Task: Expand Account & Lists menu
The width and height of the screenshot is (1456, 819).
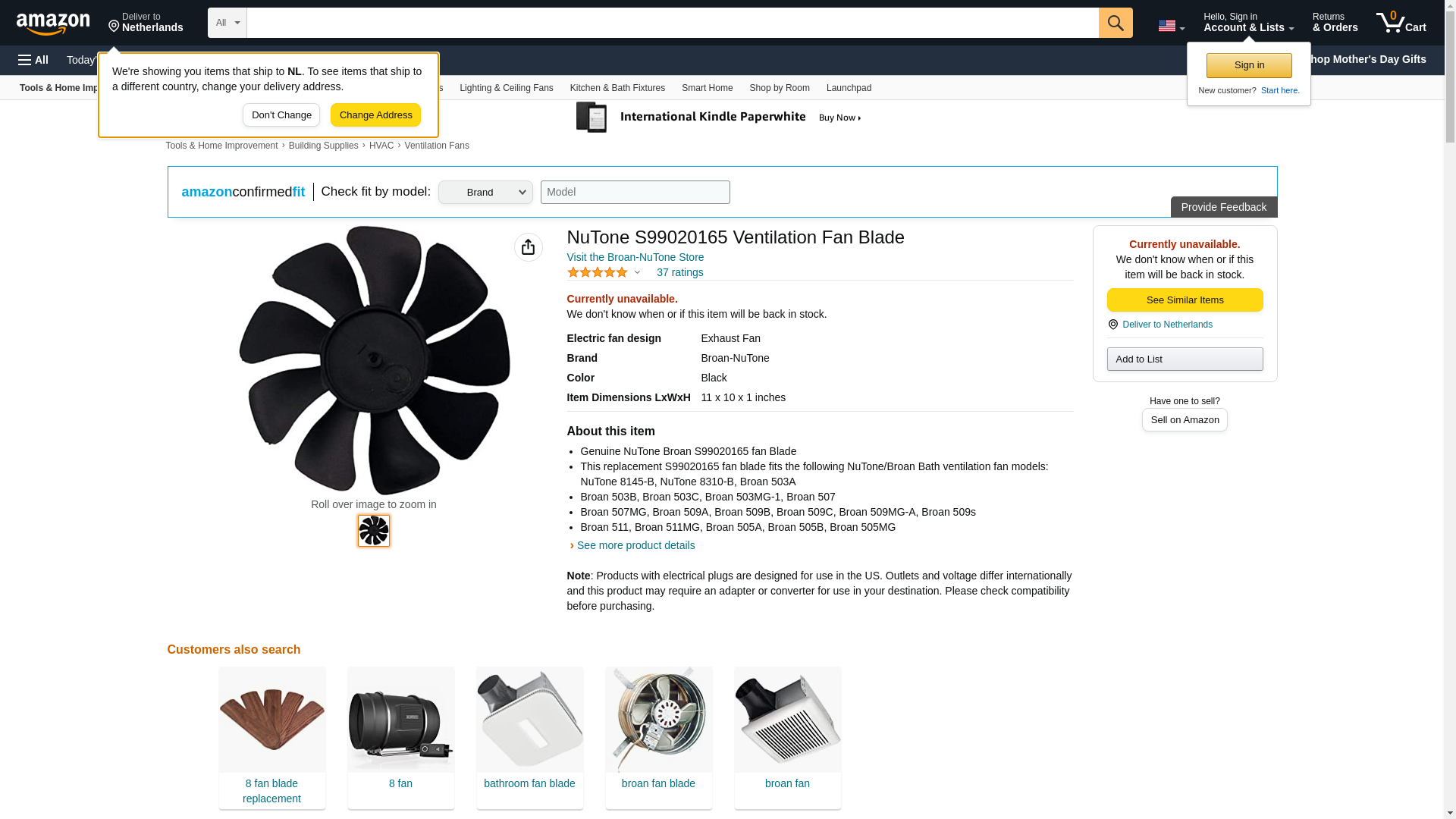Action: 1248,23
